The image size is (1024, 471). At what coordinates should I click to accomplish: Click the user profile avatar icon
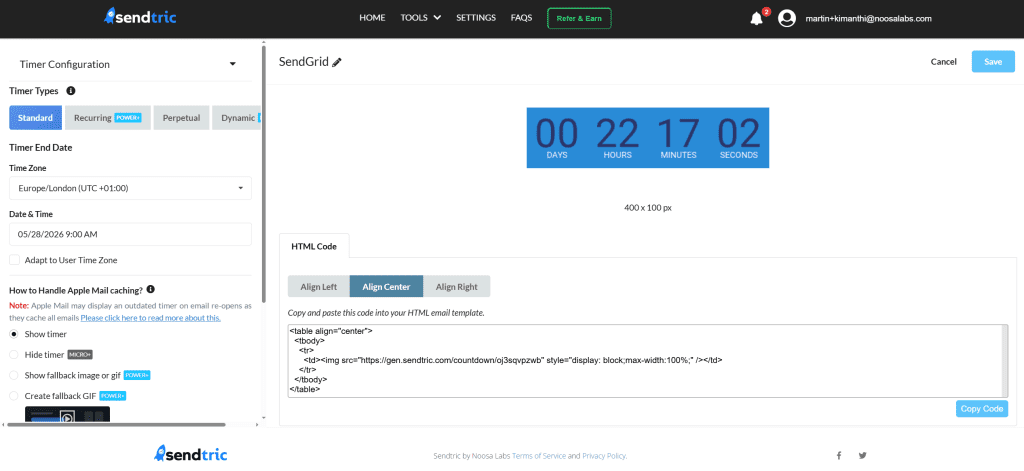click(787, 18)
